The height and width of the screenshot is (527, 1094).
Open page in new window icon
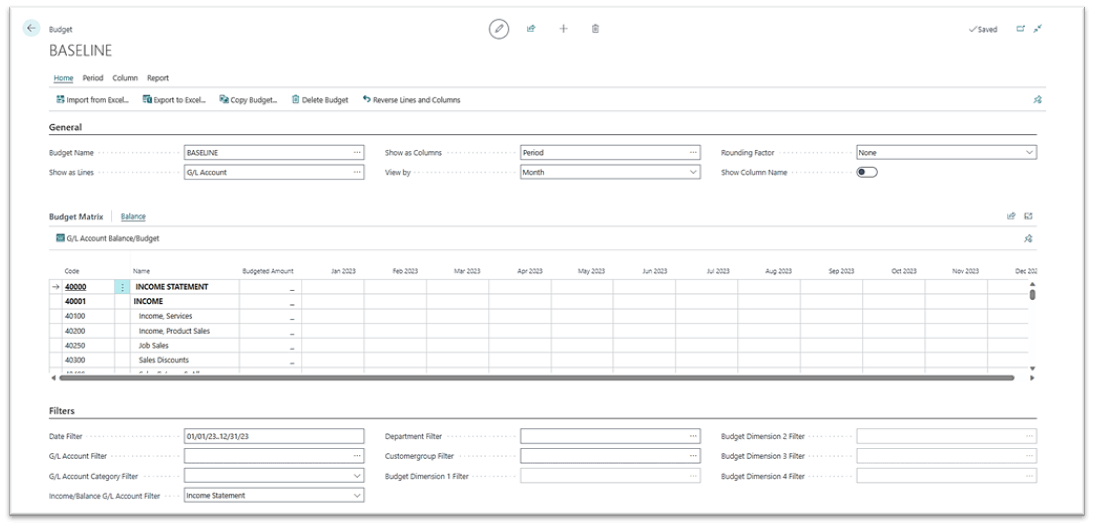1021,29
